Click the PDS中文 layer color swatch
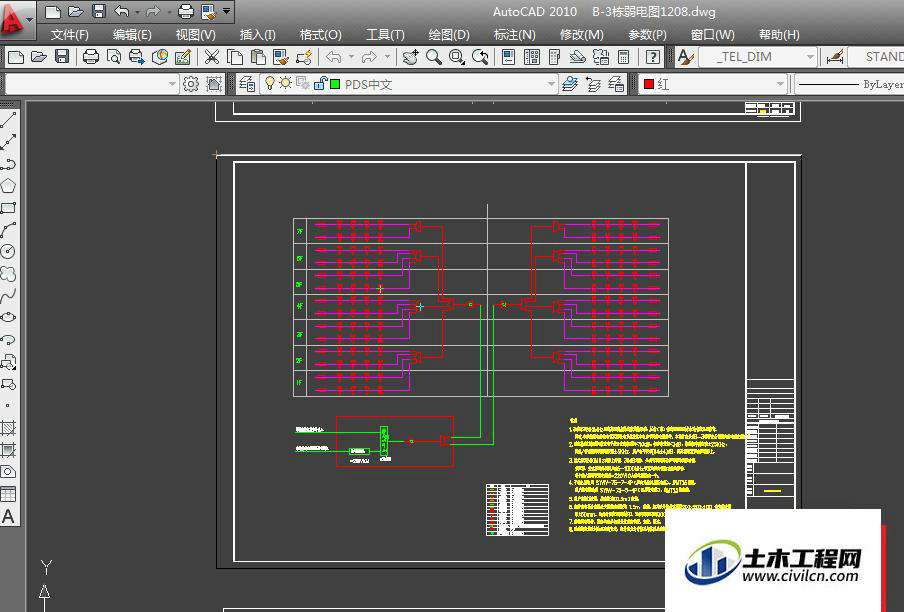Screen dimensions: 904x612 [x=335, y=84]
